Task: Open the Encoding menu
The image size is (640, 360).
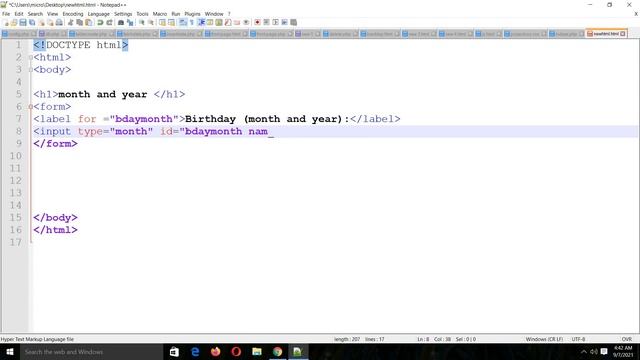Action: coord(73,14)
